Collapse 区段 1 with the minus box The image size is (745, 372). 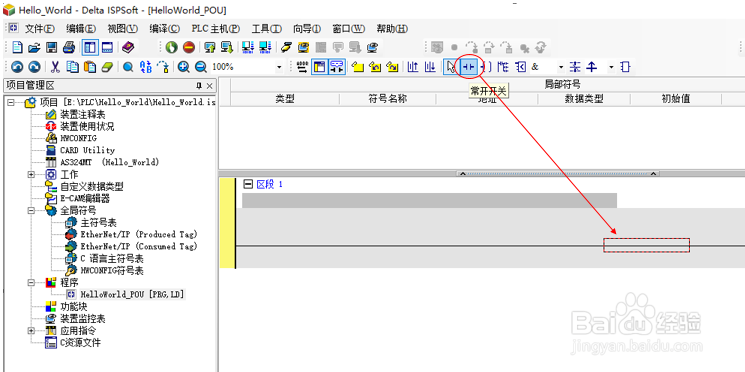click(x=247, y=184)
